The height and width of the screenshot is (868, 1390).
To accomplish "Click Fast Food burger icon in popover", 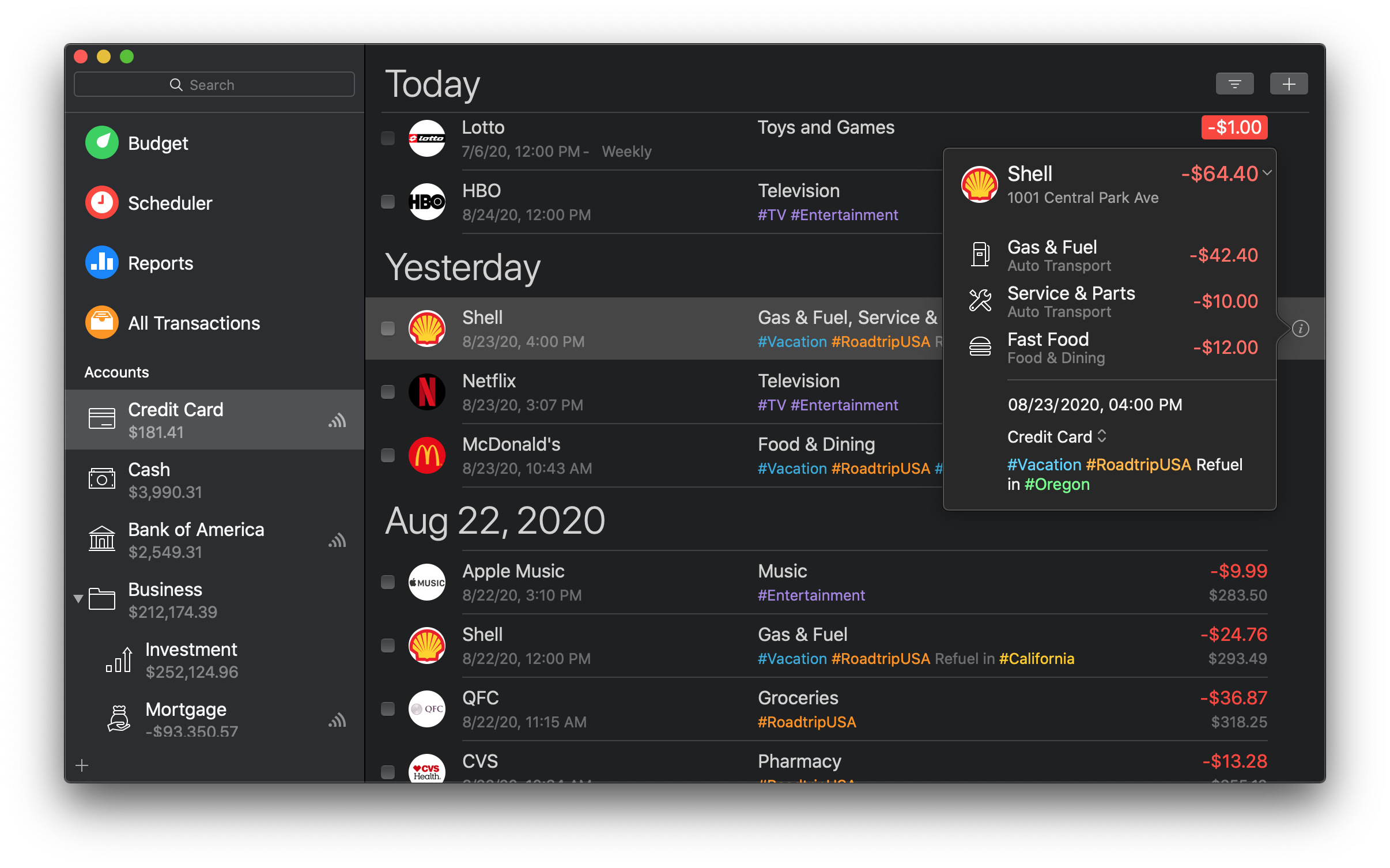I will tap(980, 346).
